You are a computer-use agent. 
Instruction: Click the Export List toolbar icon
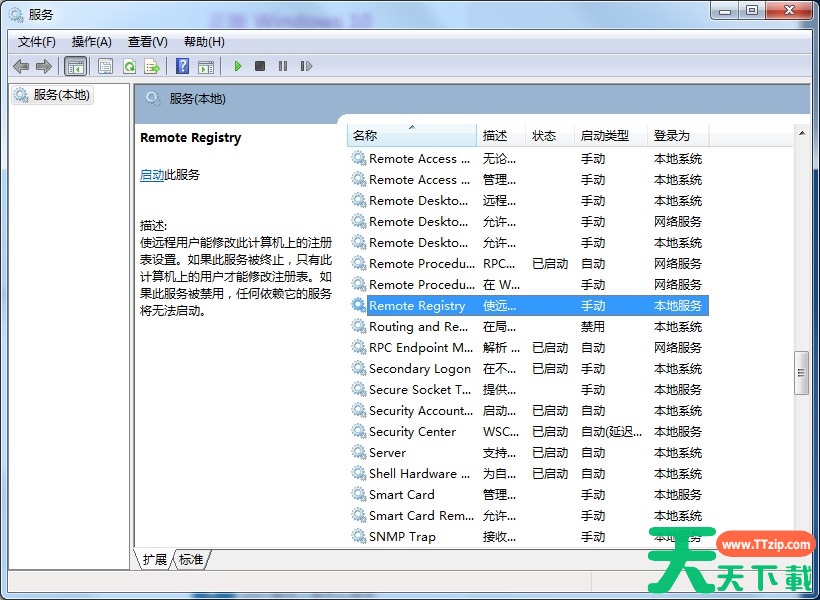tap(152, 66)
